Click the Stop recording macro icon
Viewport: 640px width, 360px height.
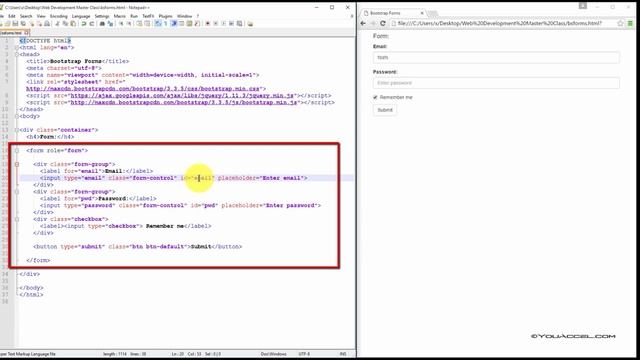216,24
